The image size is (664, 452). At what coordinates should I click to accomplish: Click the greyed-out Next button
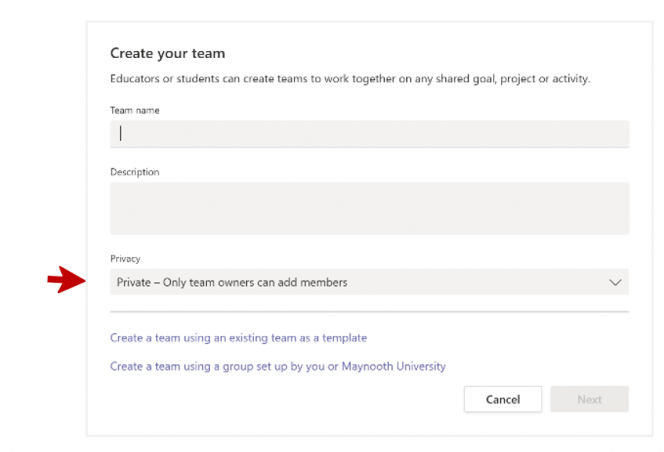pos(589,399)
